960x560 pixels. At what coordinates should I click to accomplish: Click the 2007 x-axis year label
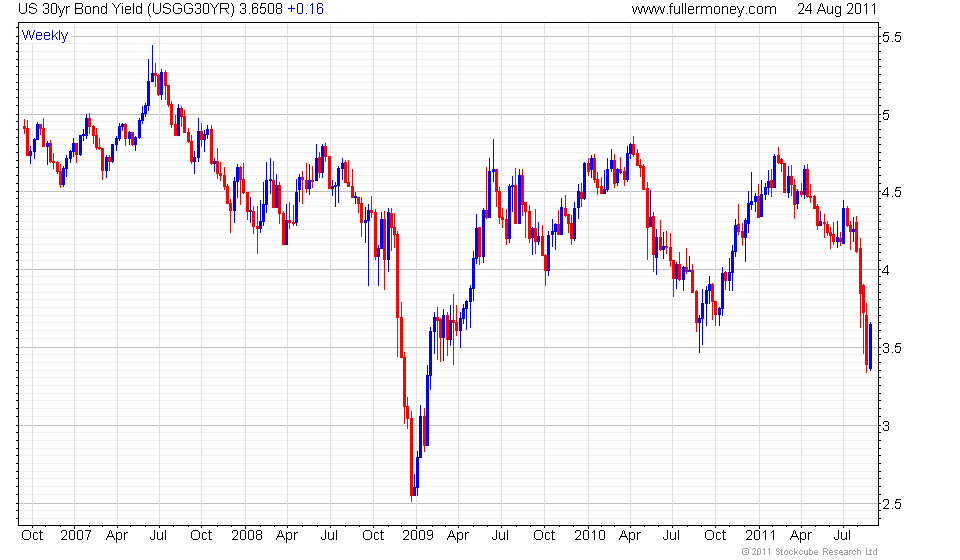click(76, 535)
